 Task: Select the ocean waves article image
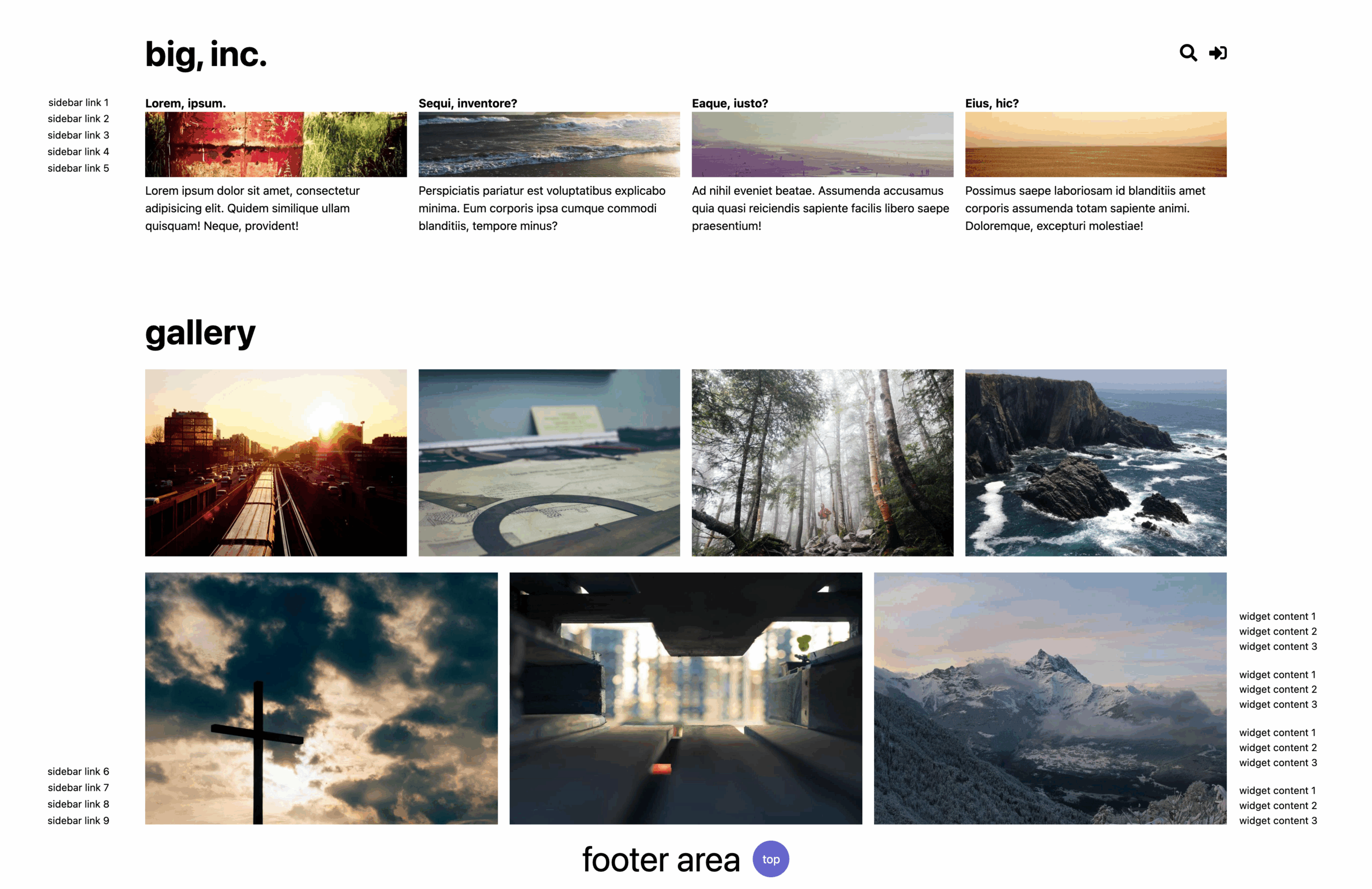(549, 144)
